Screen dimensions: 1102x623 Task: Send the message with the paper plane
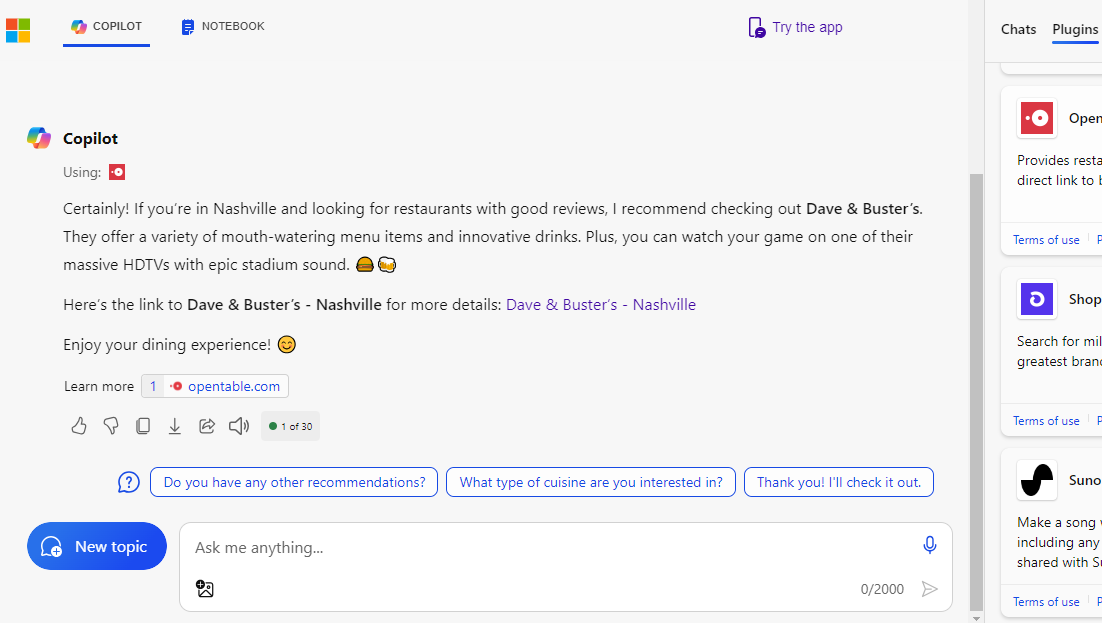929,589
